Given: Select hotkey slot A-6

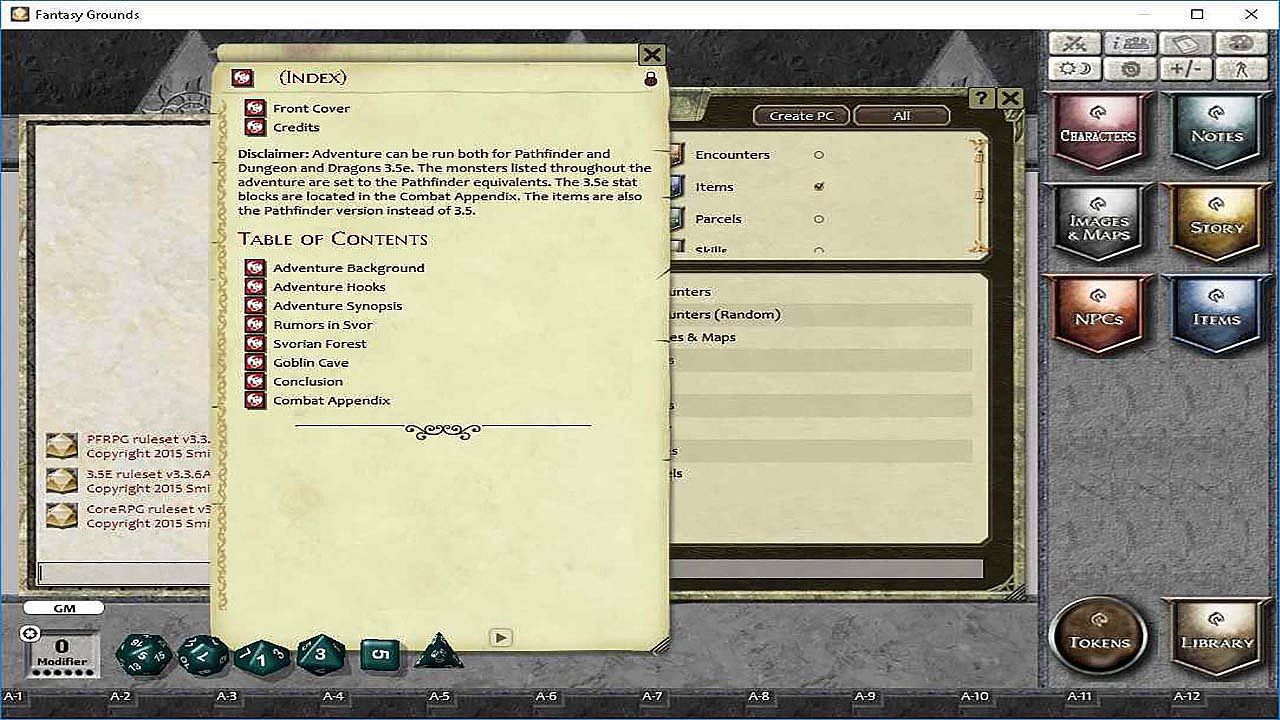Looking at the screenshot, I should [x=546, y=696].
